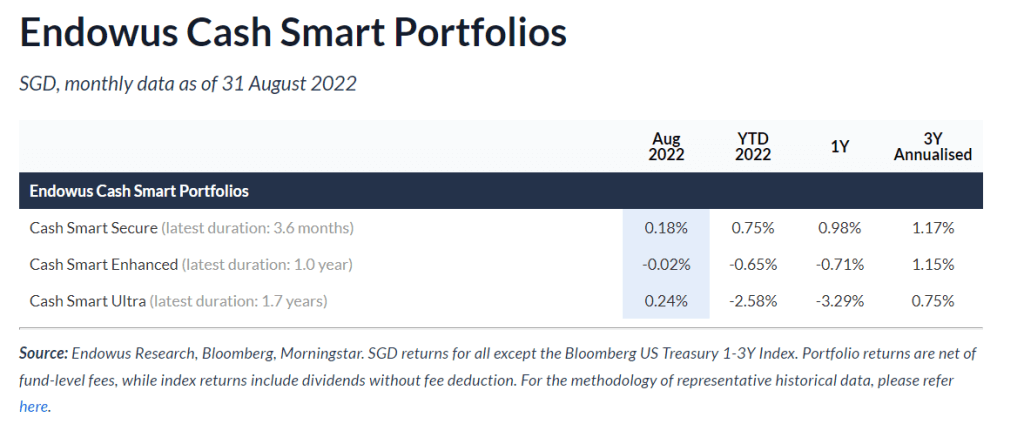Click the YTD 2022 column header
Viewport: 1024px width, 444px height.
[x=752, y=146]
